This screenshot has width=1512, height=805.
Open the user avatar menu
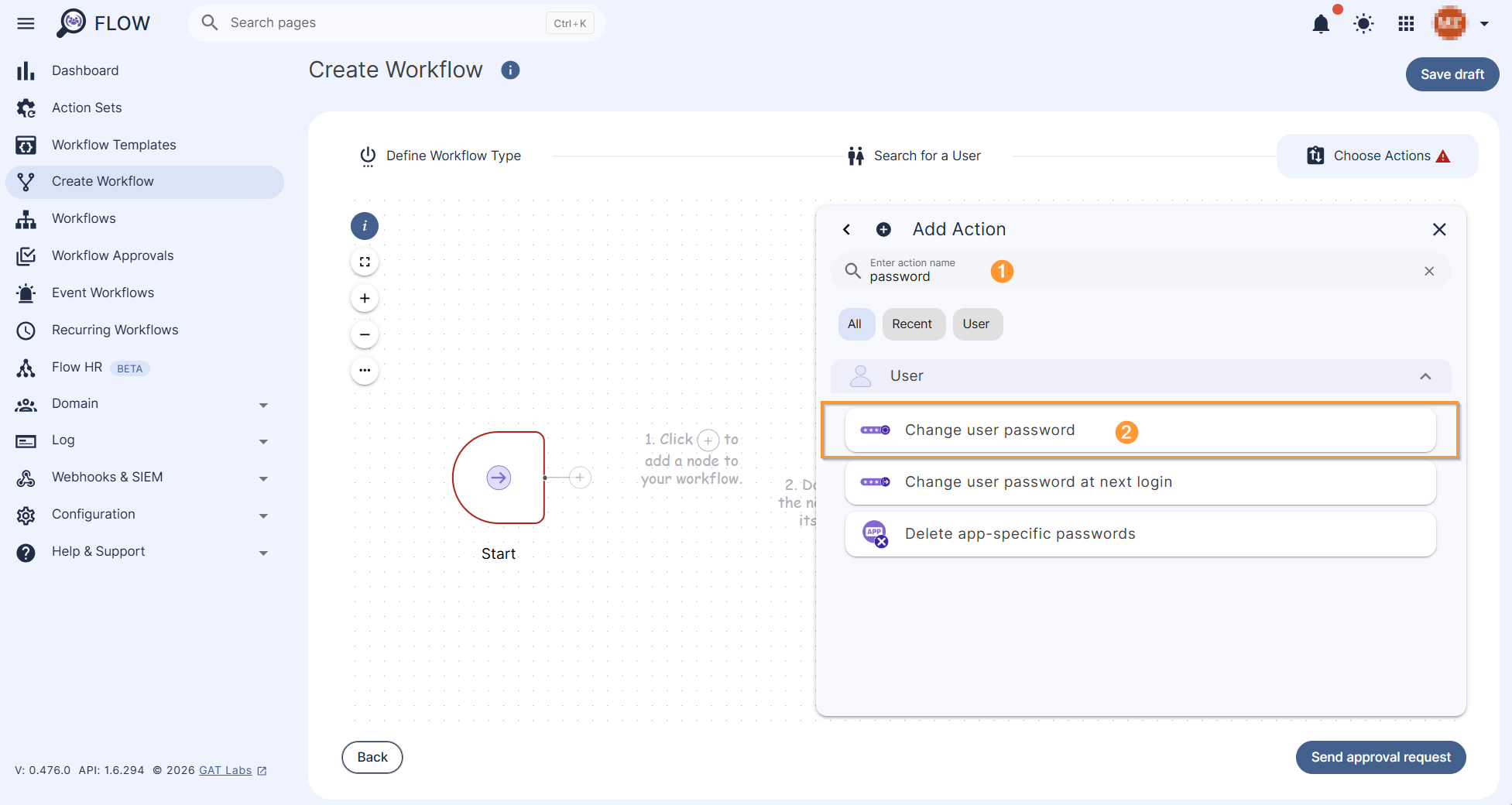(1461, 23)
